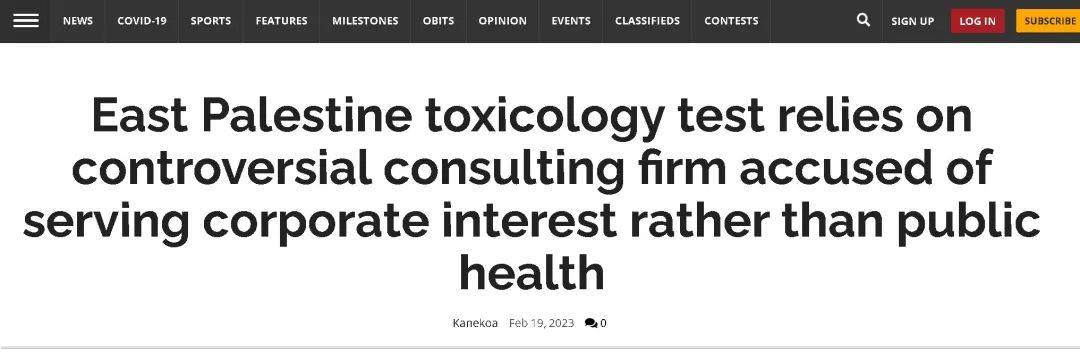1080x360 pixels.
Task: Select Contests in the nav bar
Action: pyautogui.click(x=731, y=21)
